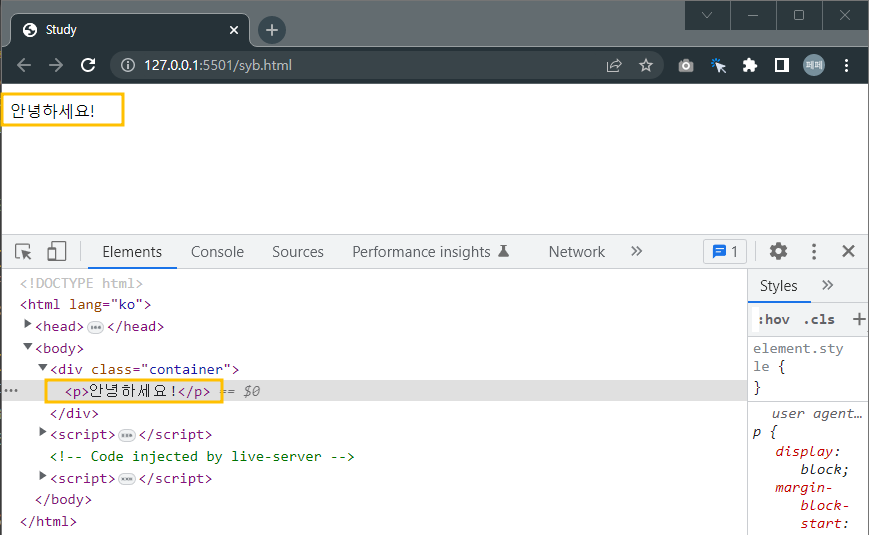Go forward to the next page
Viewport: 869px width, 535px height.
pos(55,65)
